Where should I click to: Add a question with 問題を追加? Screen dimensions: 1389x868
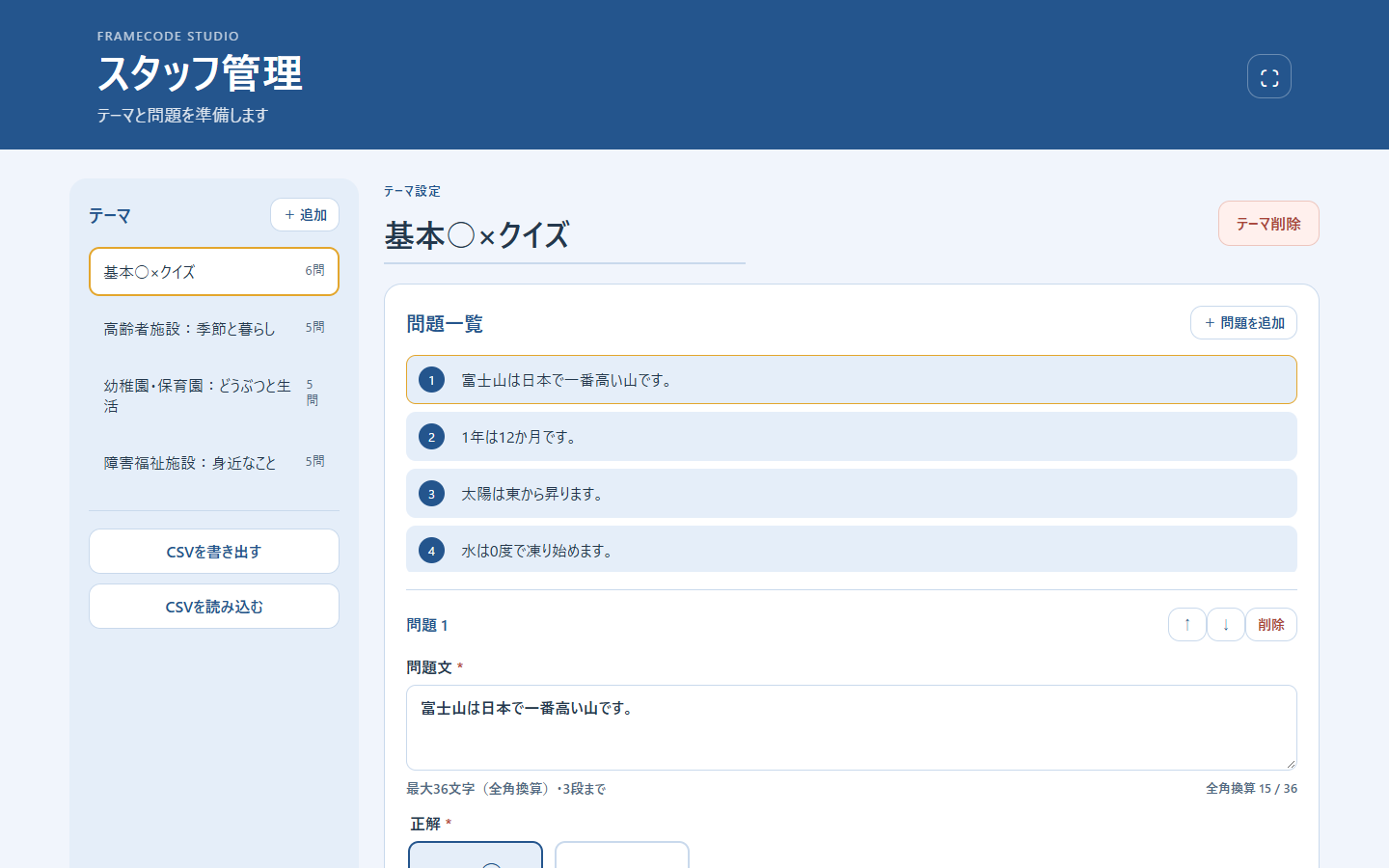click(1243, 323)
